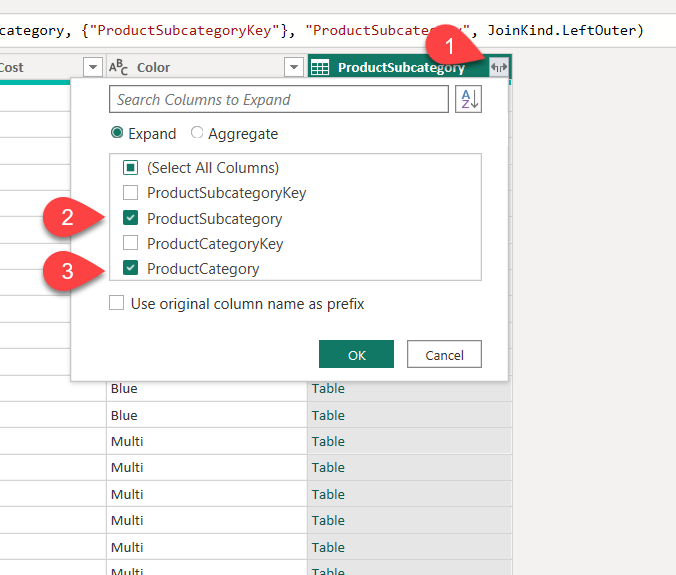Uncheck the ProductCategory column checkbox
Viewport: 676px width, 575px height.
(130, 268)
